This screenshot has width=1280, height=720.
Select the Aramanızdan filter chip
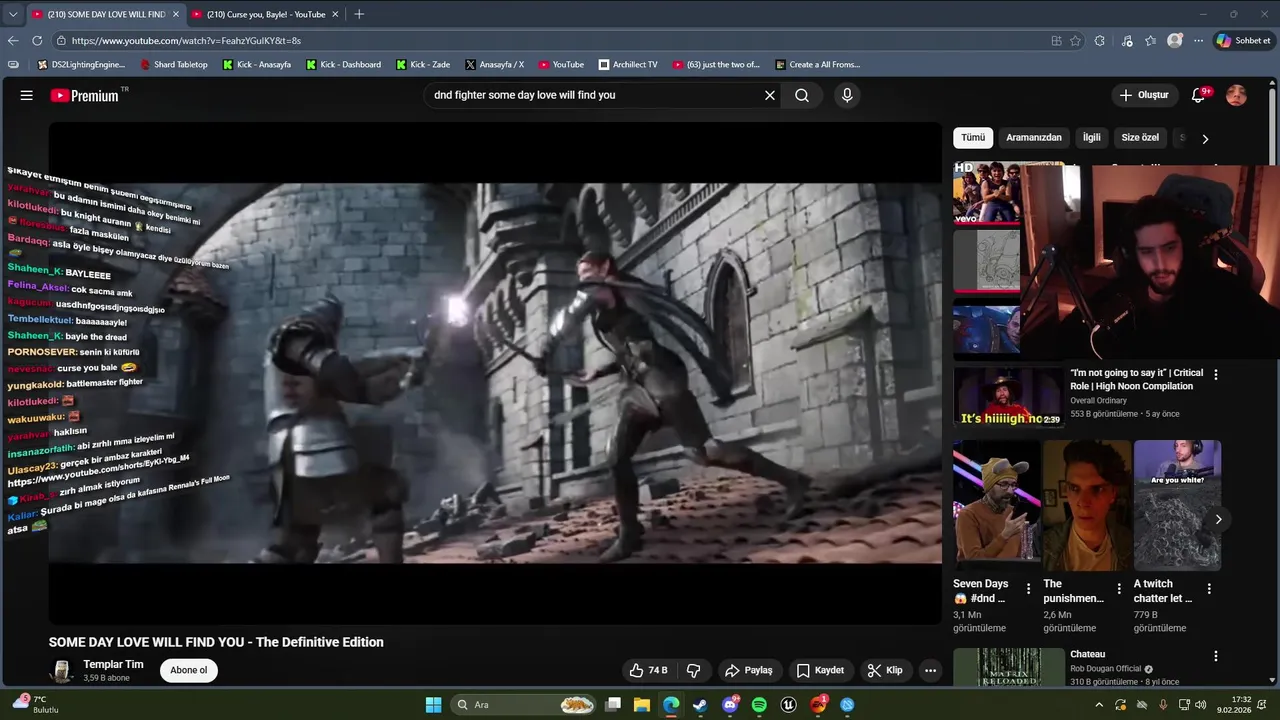coord(1034,138)
